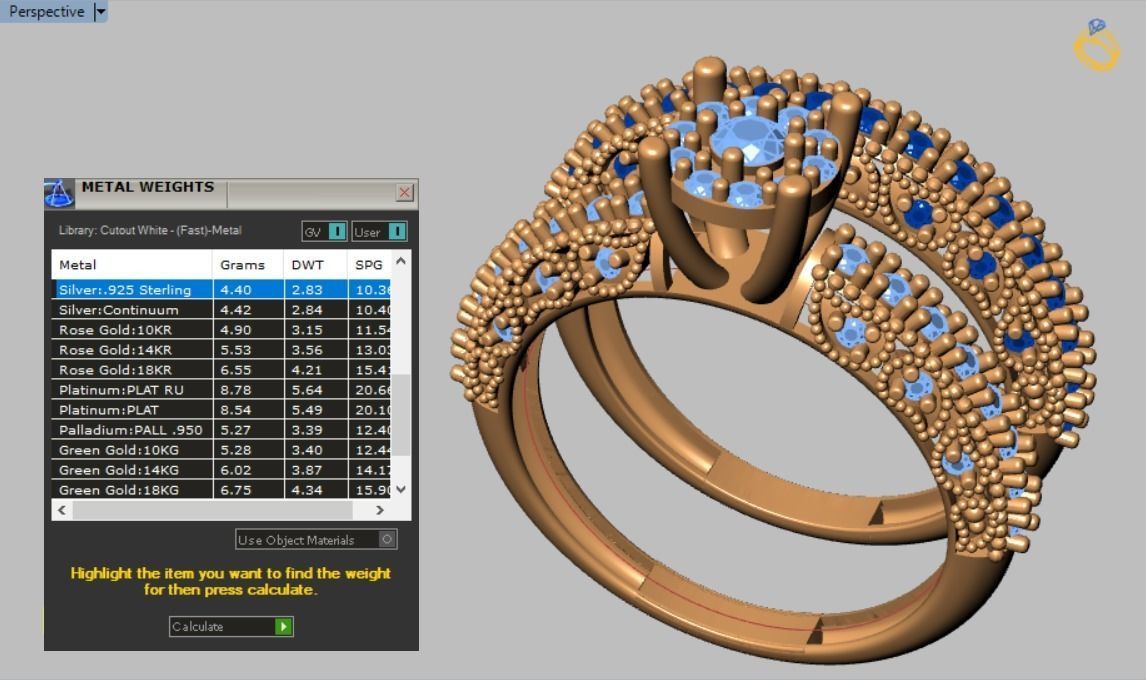
Task: Select the Rose Gold:10KR row
Action: pyautogui.click(x=221, y=330)
